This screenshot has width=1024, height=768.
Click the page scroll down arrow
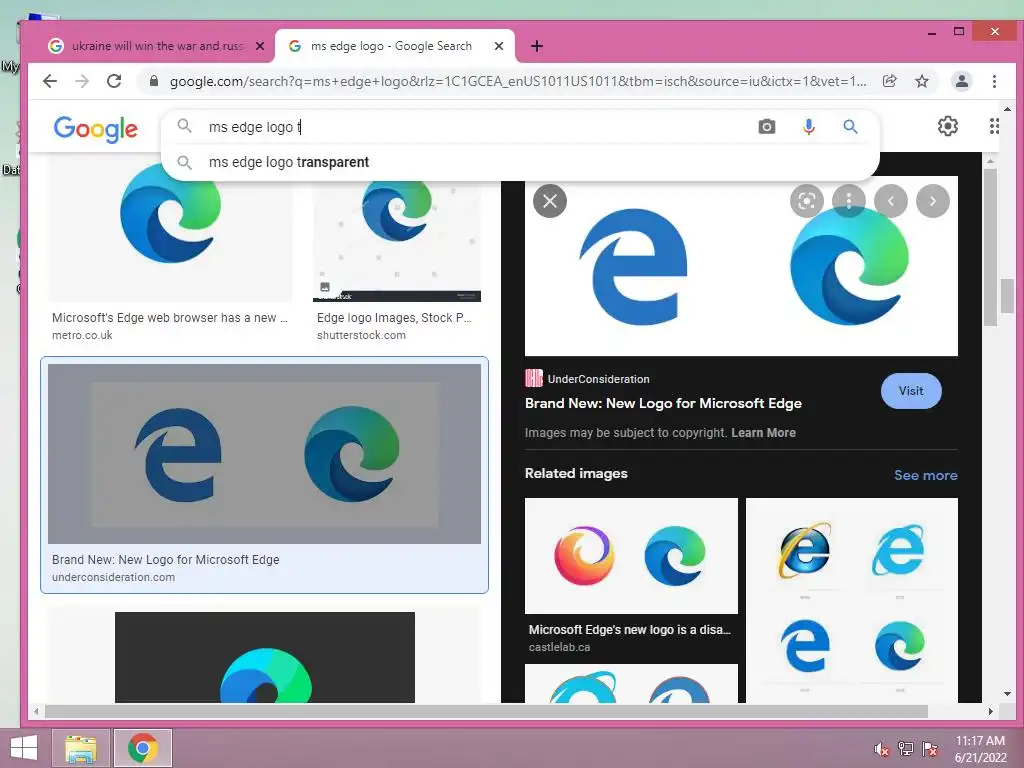click(1007, 694)
